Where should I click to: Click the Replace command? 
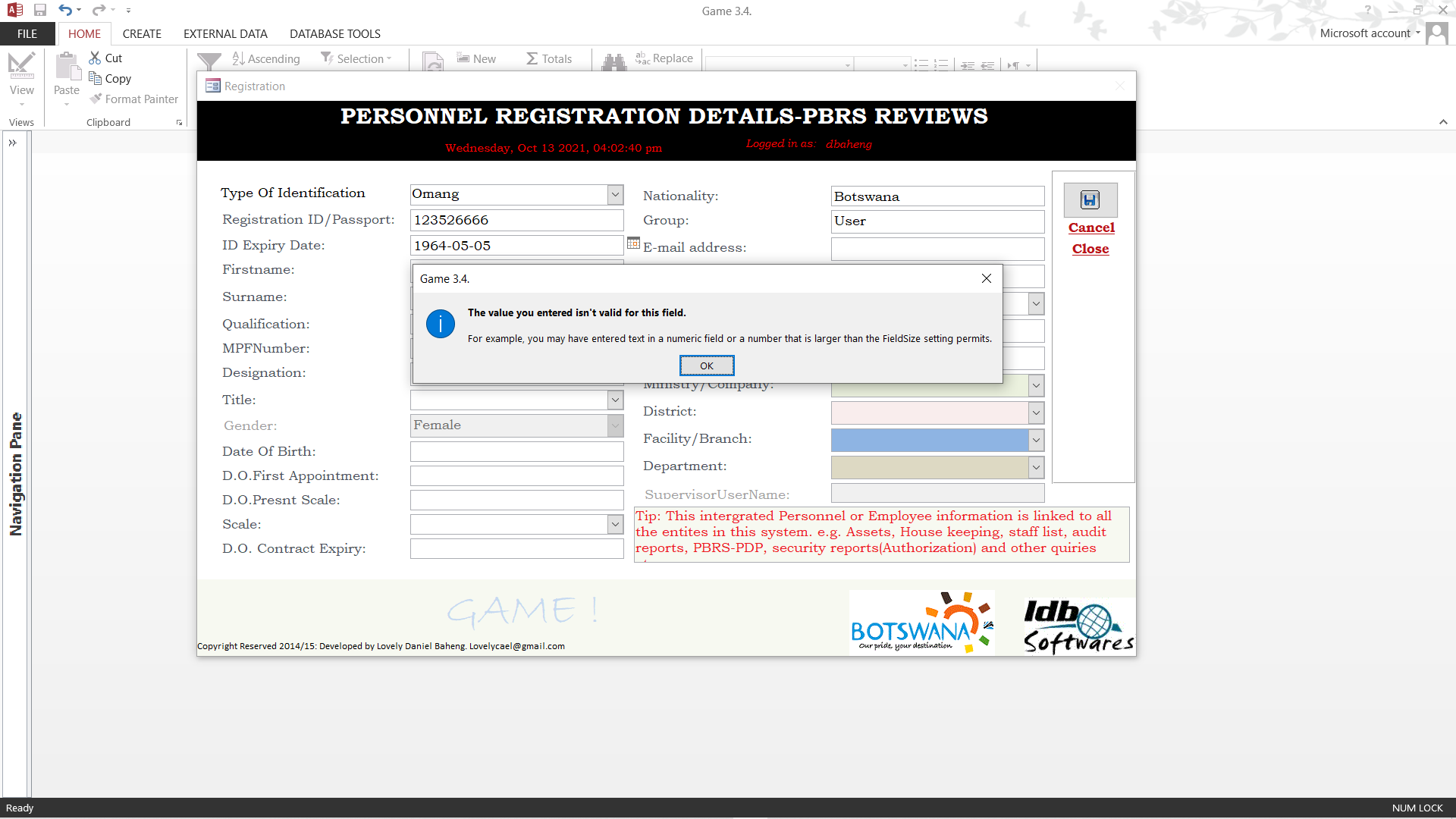(x=664, y=58)
